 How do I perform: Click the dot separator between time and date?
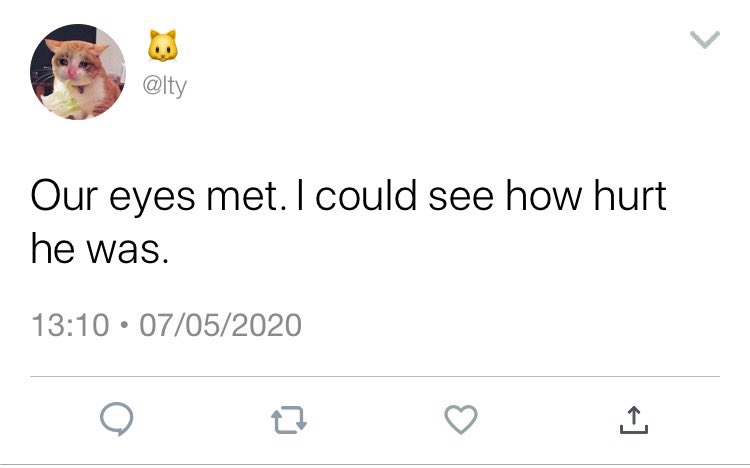pos(124,325)
